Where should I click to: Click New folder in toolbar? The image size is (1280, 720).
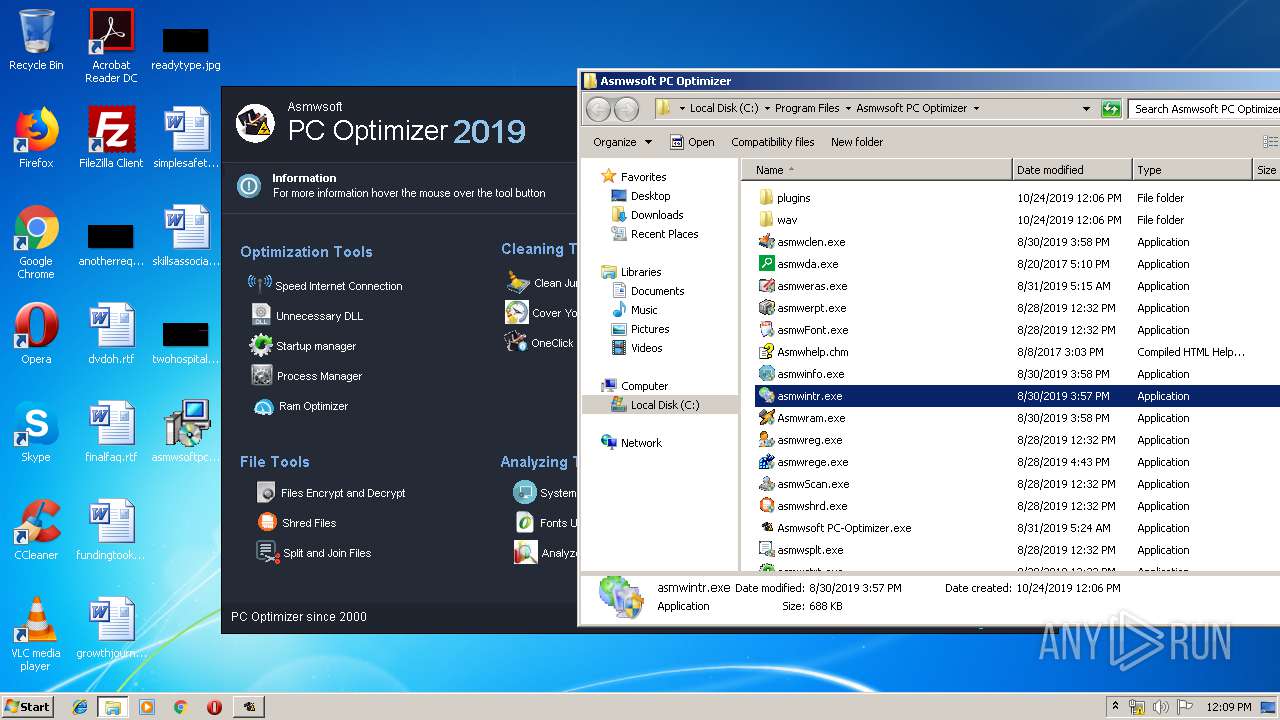pos(857,142)
